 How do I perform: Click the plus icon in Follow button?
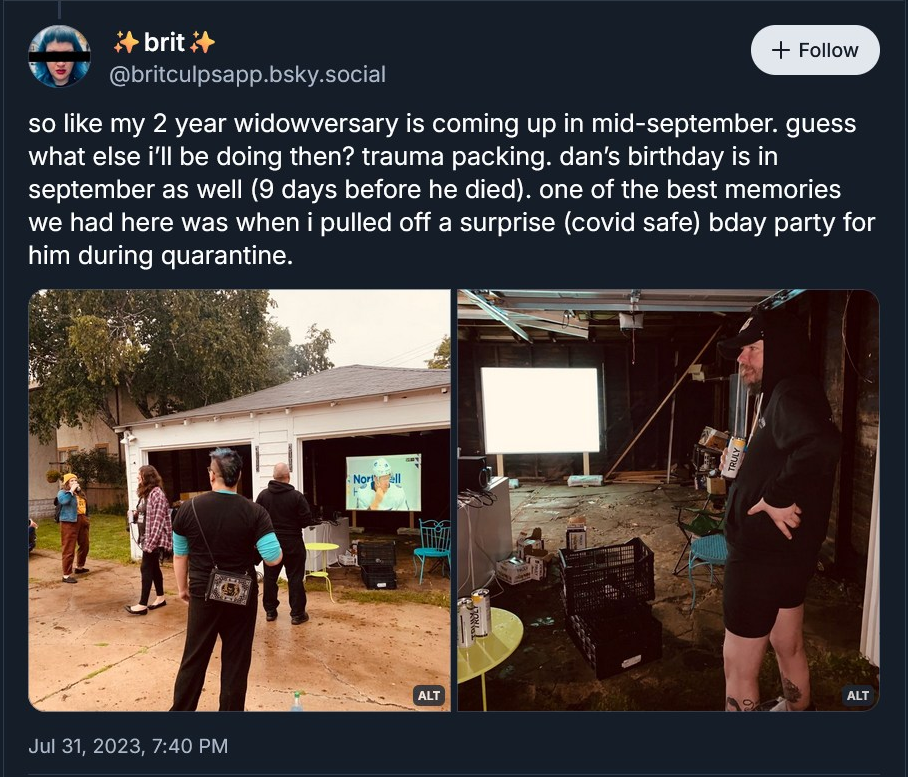tap(781, 50)
